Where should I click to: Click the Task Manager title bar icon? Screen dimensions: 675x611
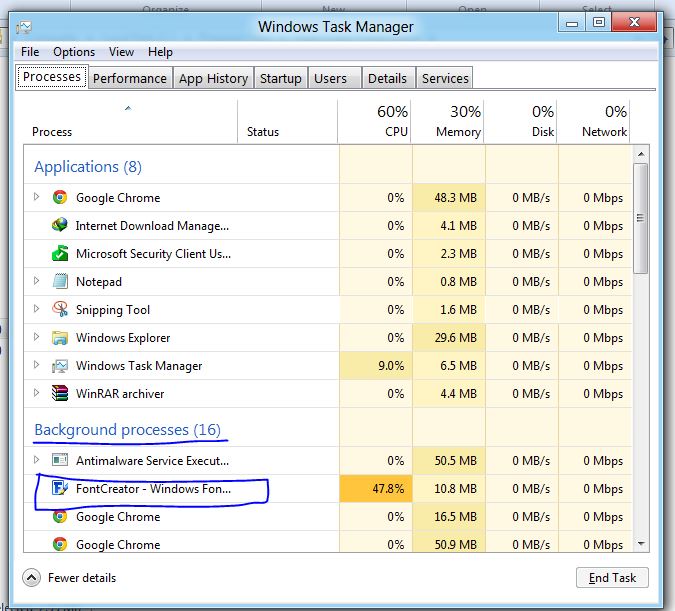[x=24, y=27]
